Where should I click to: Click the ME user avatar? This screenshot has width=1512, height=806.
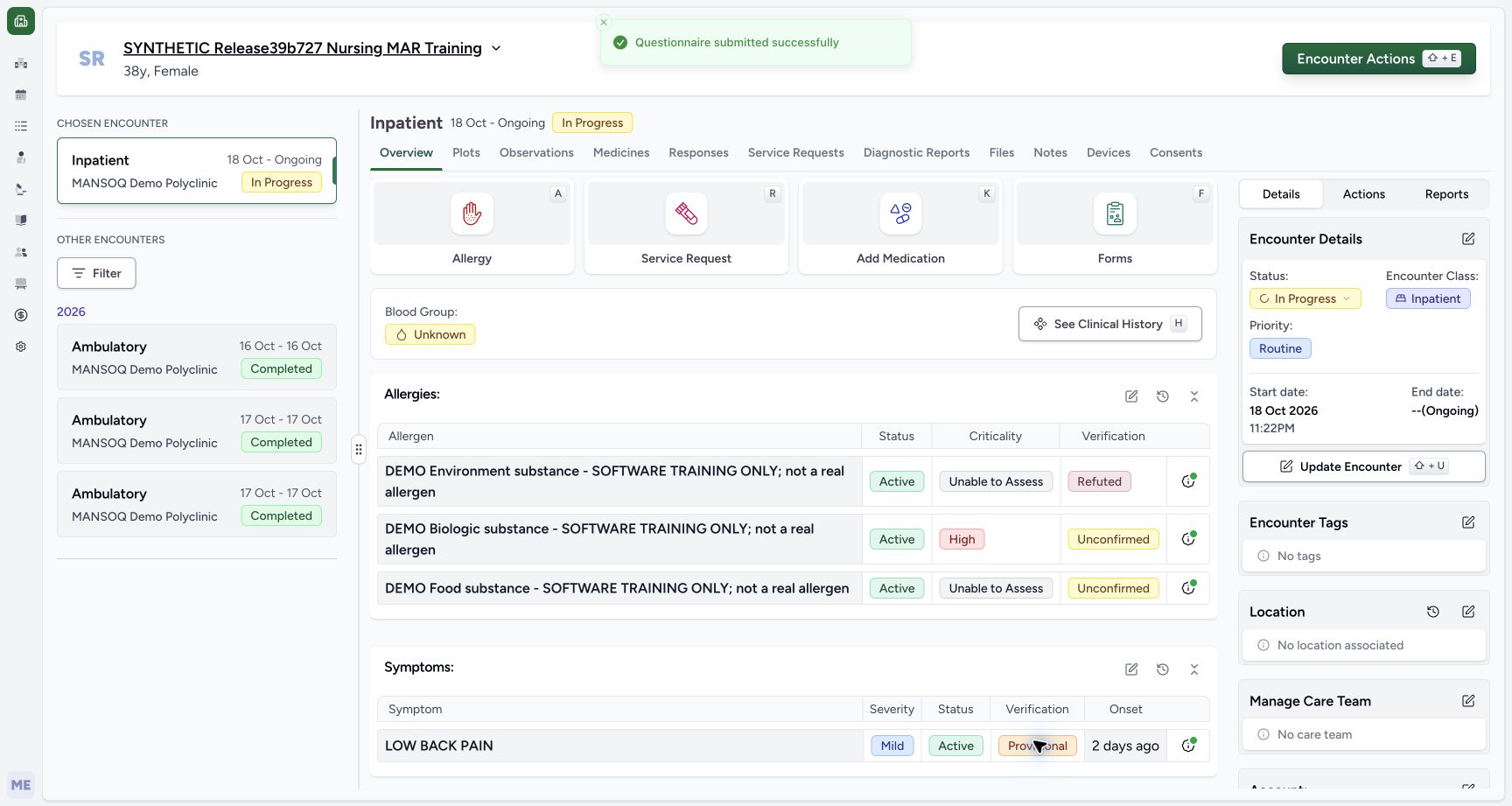pos(21,785)
